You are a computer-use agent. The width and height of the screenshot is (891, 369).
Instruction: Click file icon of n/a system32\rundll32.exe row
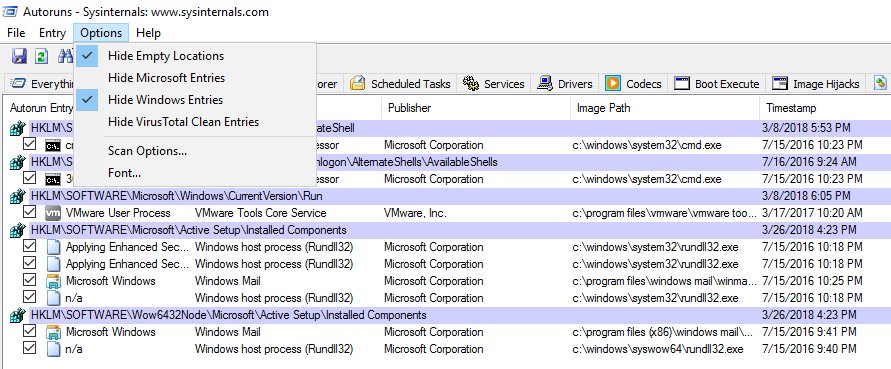(x=53, y=298)
